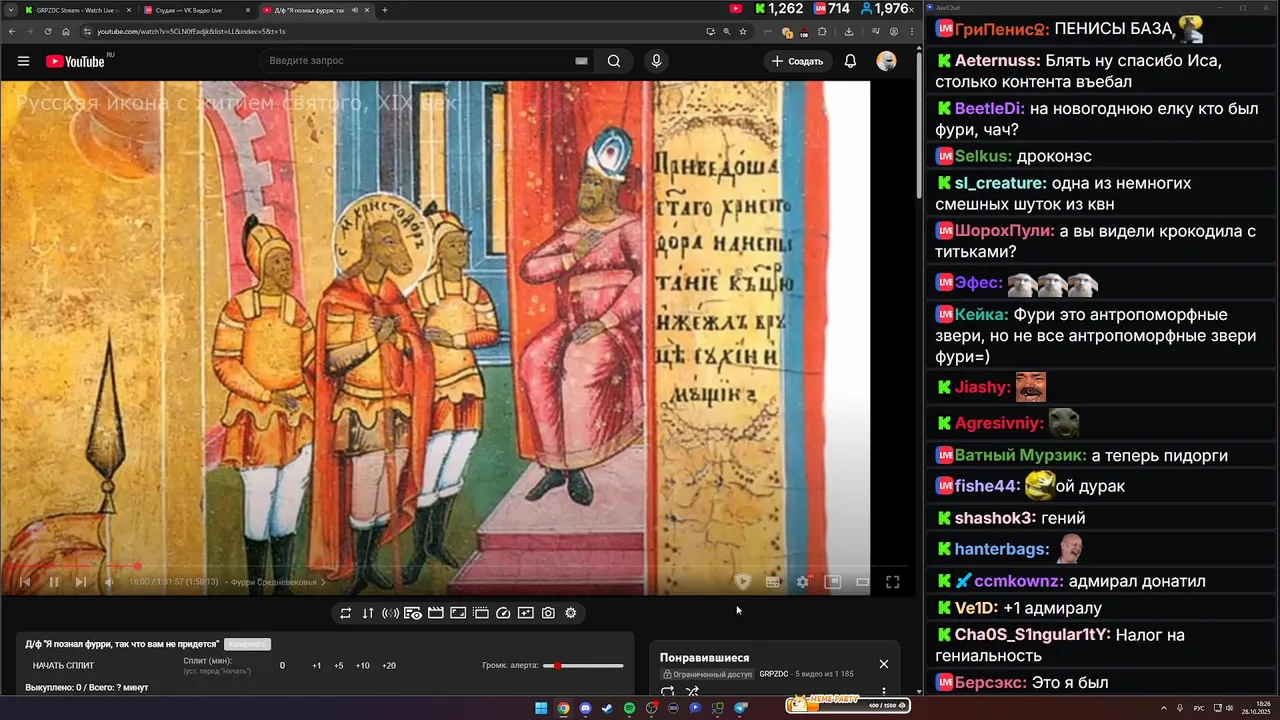The height and width of the screenshot is (720, 1280).
Task: Add +5 minutes to split
Action: (x=338, y=665)
